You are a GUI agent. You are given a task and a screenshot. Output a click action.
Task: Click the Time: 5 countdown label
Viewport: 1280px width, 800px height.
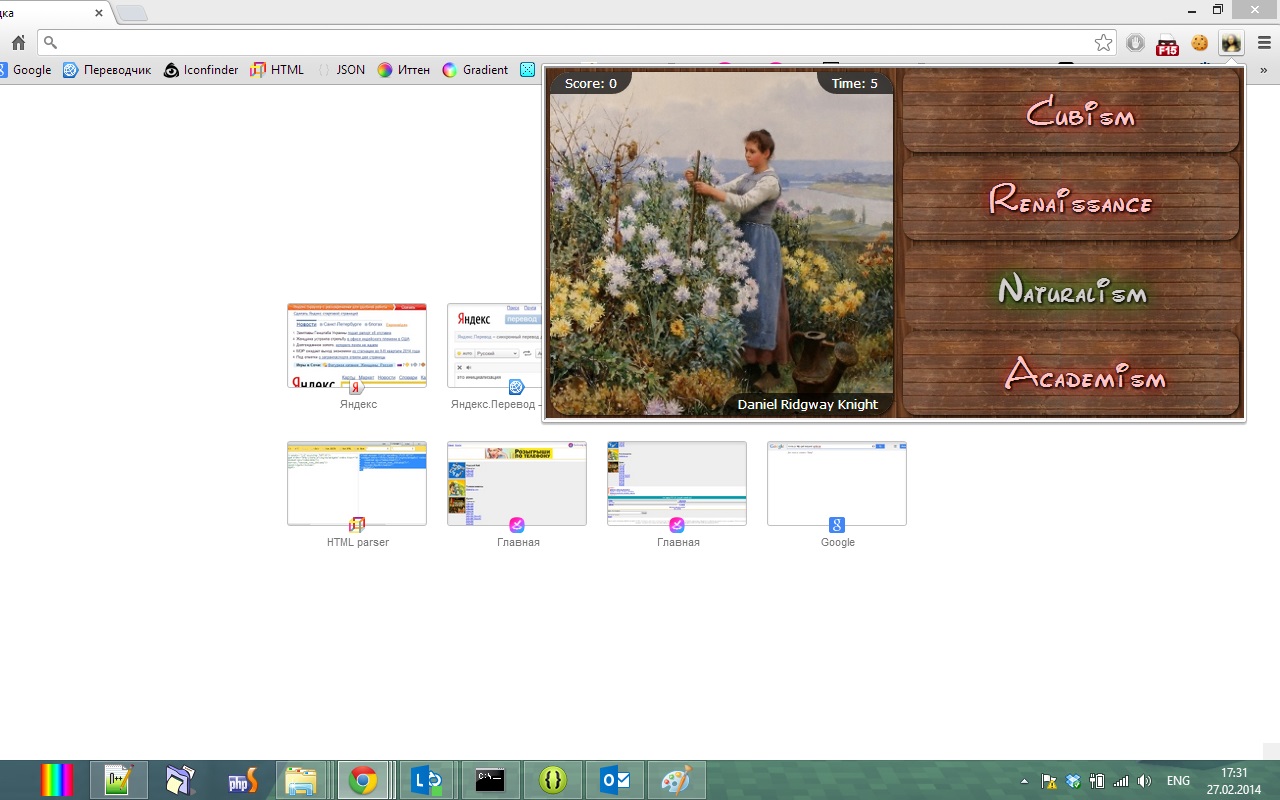click(x=854, y=83)
